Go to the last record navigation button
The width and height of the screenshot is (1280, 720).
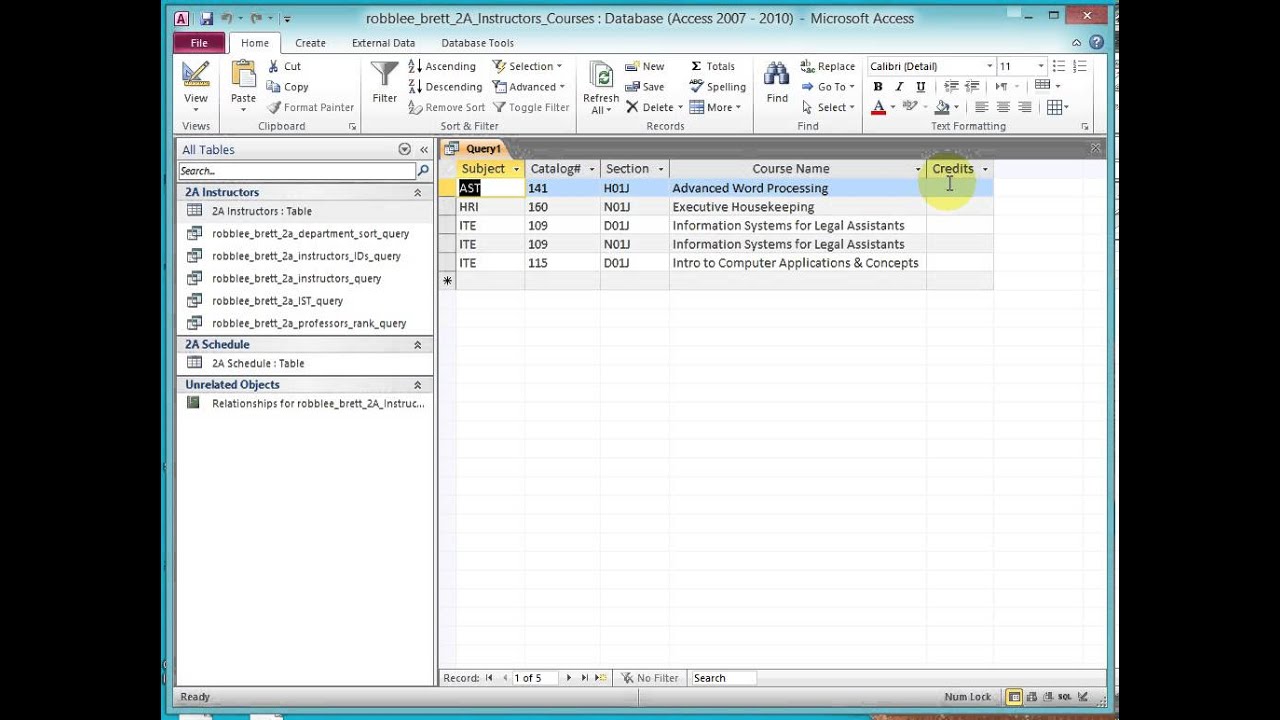pyautogui.click(x=585, y=678)
